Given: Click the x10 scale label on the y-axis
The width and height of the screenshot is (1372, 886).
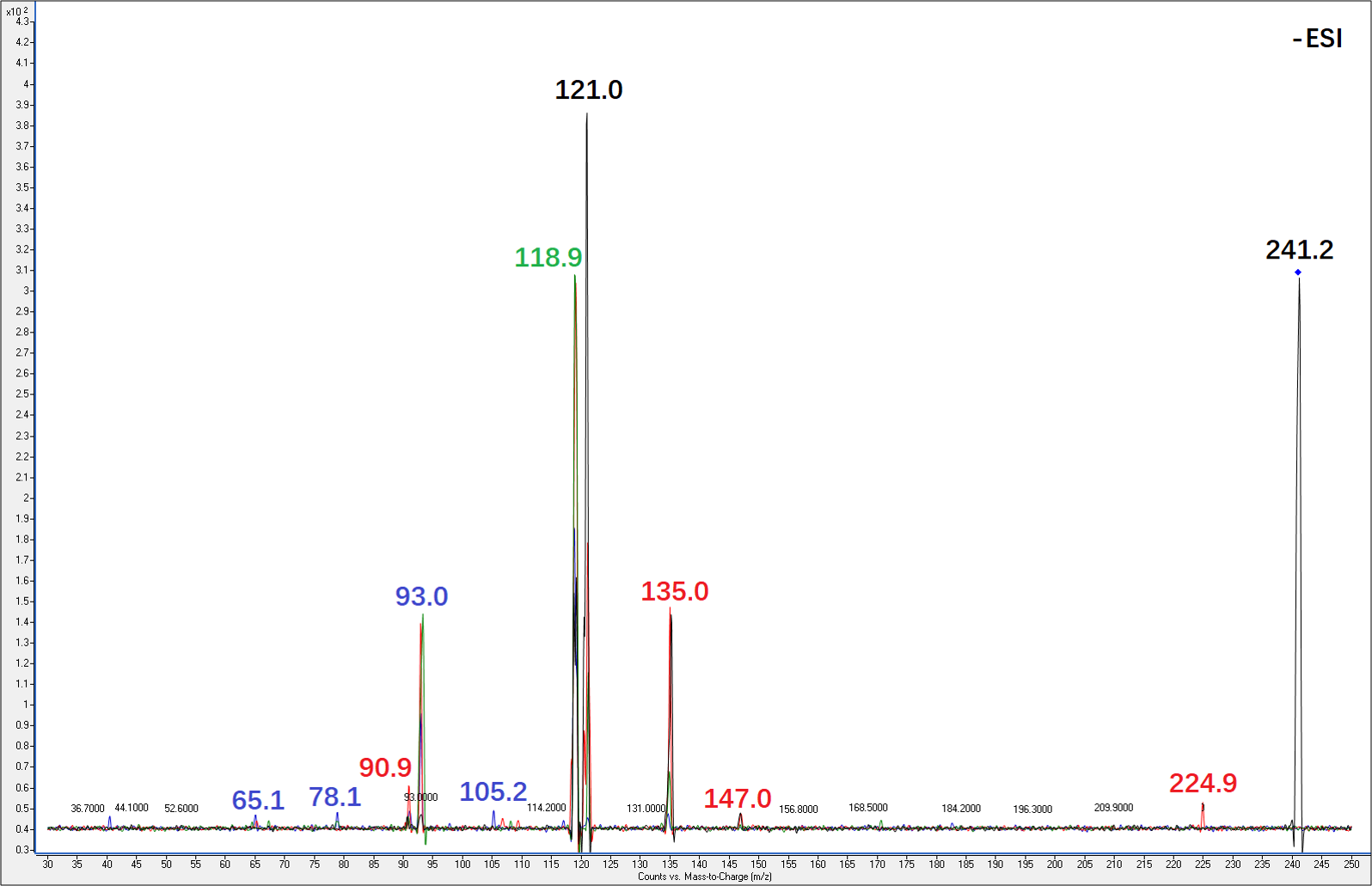Looking at the screenshot, I should (16, 11).
